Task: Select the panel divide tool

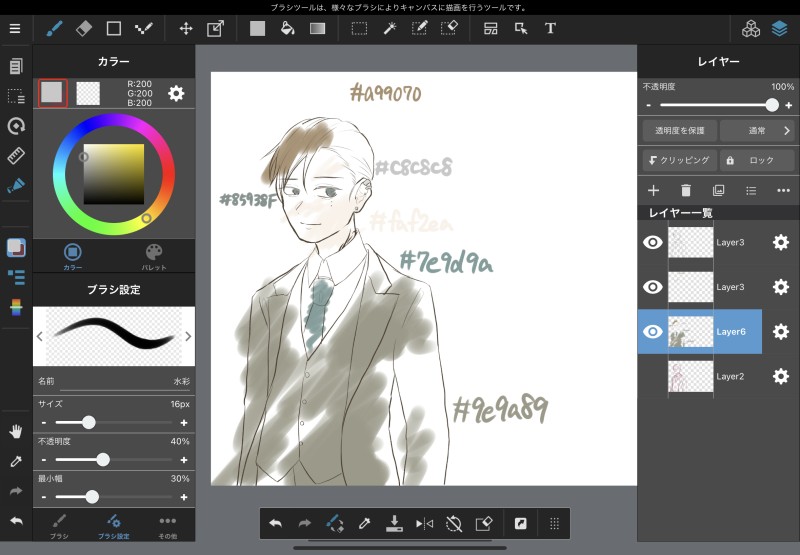Action: coord(491,29)
